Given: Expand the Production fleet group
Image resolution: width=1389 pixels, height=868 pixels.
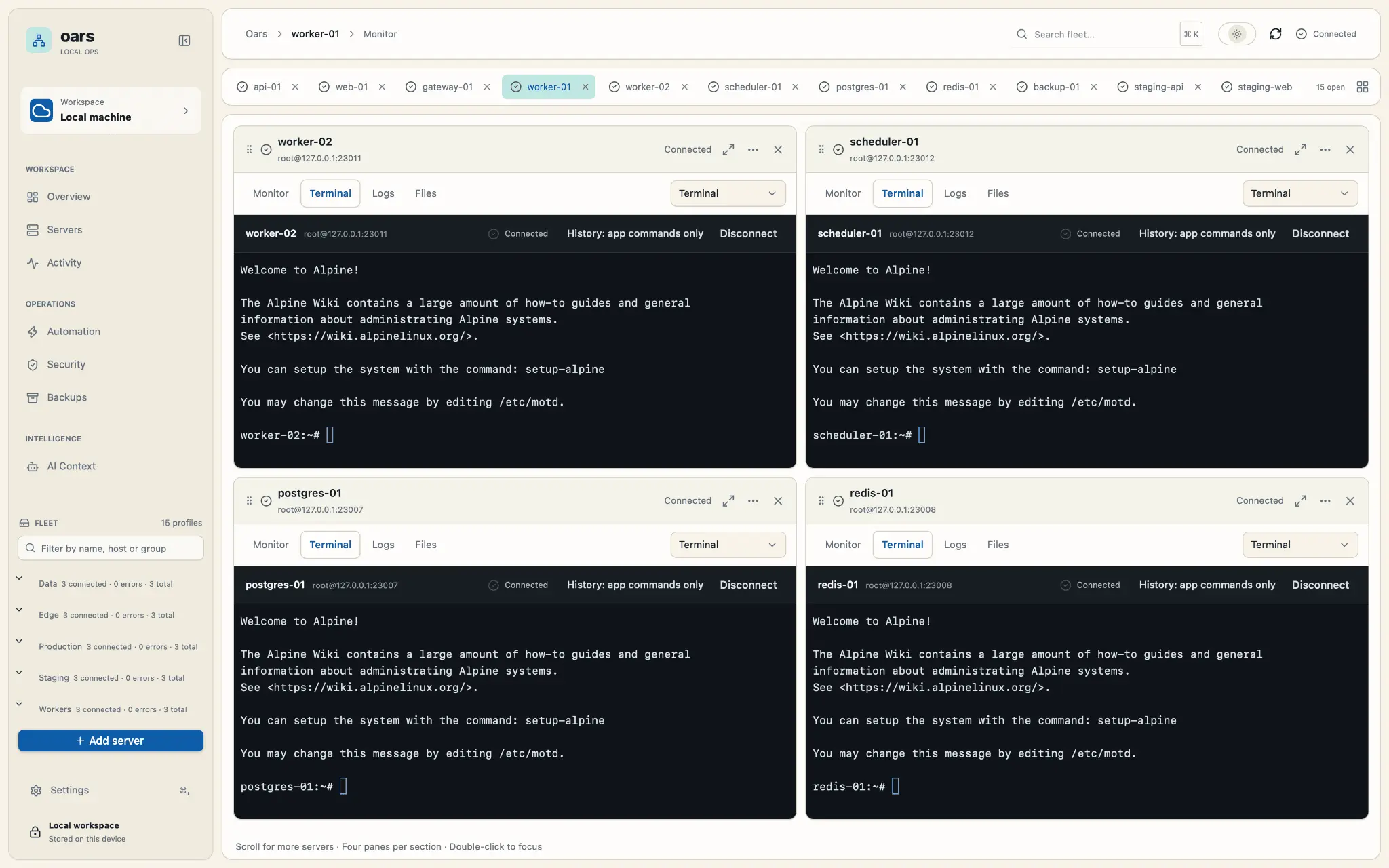Looking at the screenshot, I should 19,641.
